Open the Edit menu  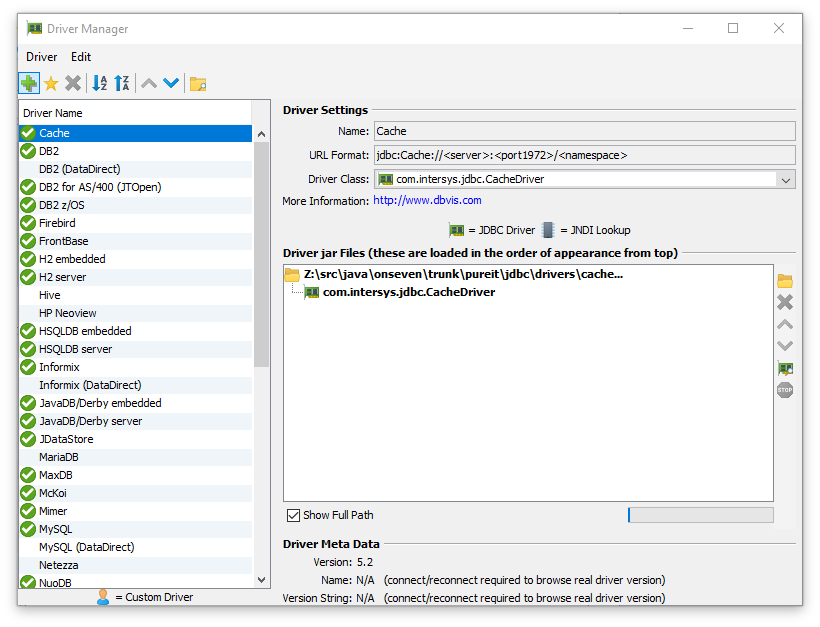[81, 57]
